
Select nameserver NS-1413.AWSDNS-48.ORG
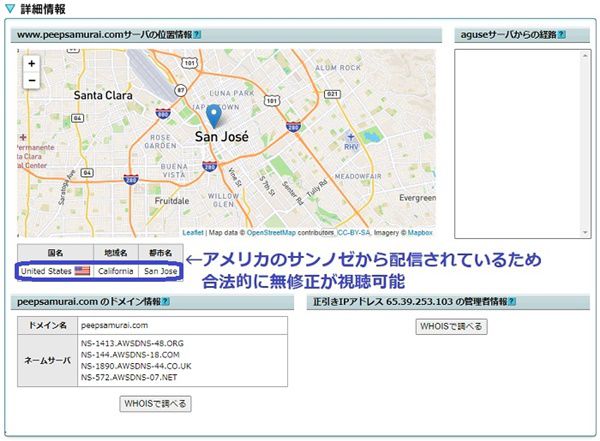pos(132,343)
